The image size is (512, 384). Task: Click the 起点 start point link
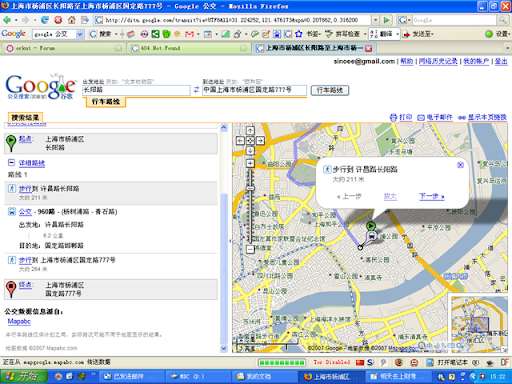coord(25,139)
